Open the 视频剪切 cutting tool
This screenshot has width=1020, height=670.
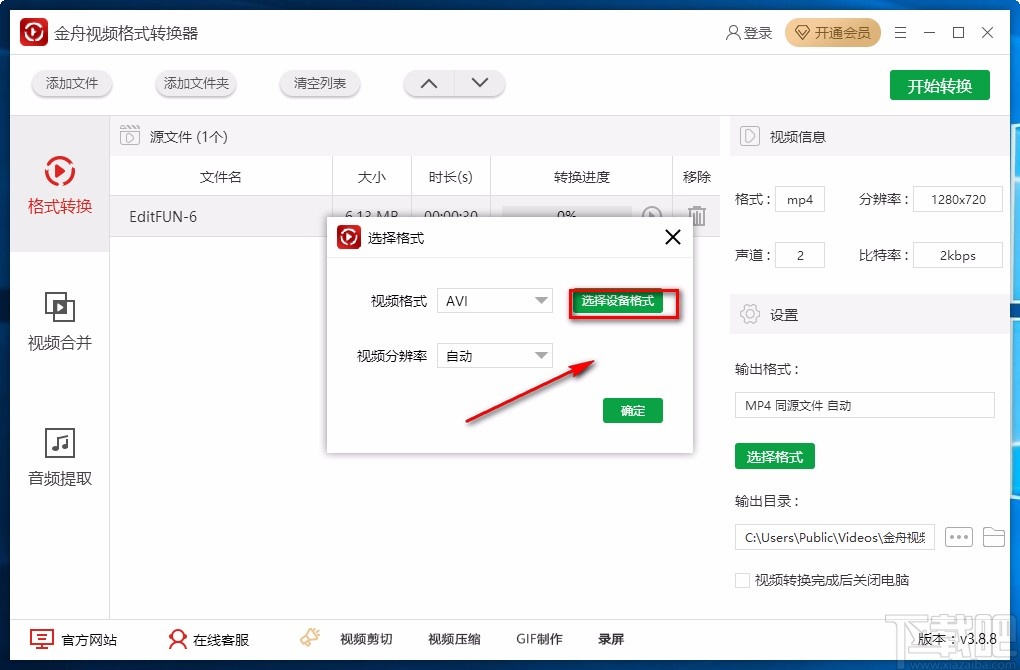[366, 639]
